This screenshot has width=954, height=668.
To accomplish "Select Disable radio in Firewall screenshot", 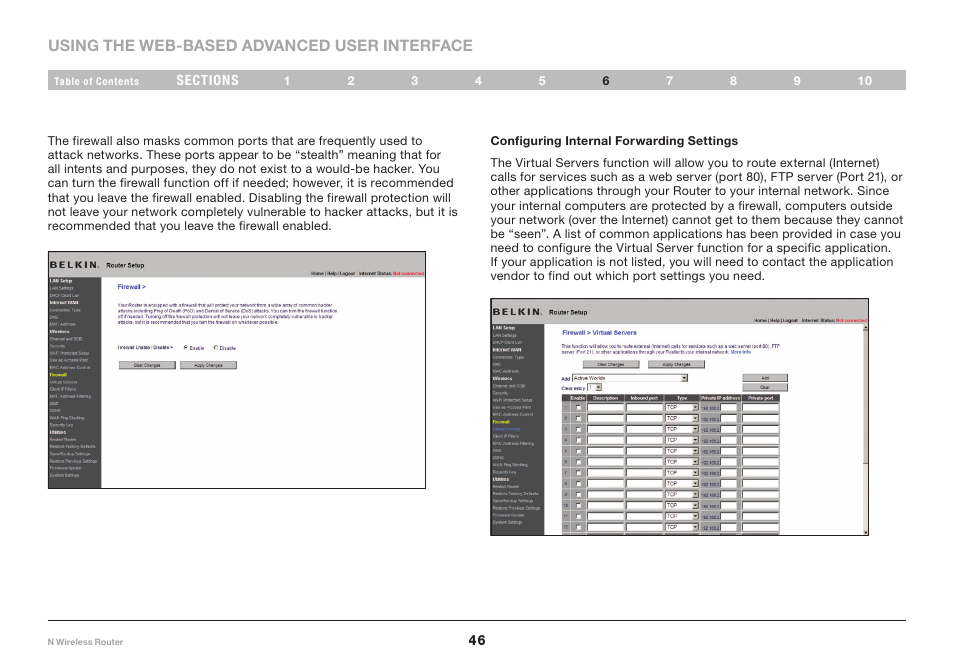I will coord(215,347).
